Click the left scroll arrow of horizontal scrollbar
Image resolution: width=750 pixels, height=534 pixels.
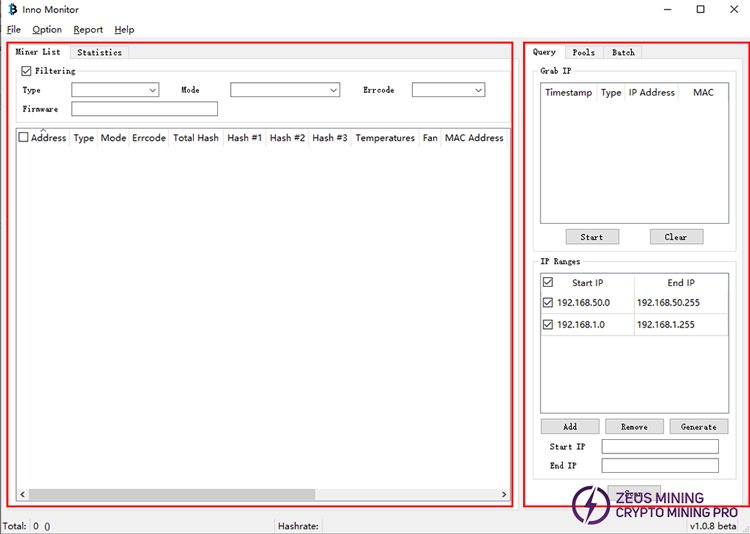(22, 494)
